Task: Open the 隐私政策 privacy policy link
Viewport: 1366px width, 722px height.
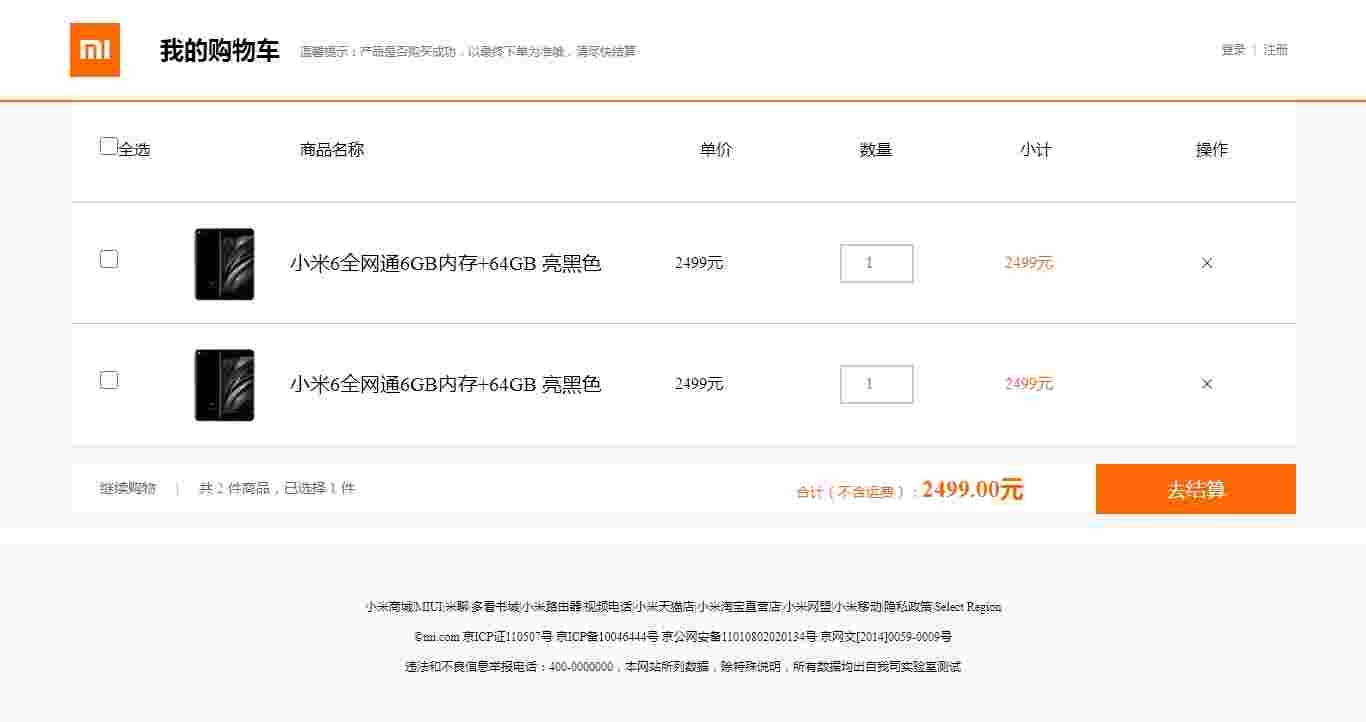Action: (x=908, y=607)
